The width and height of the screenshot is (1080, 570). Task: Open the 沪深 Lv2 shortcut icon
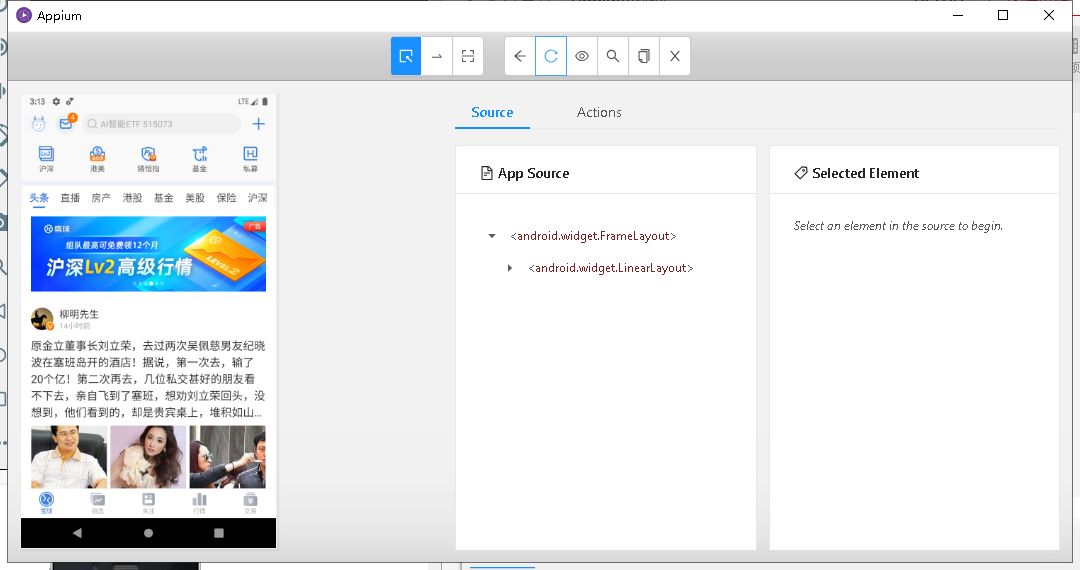coord(46,158)
